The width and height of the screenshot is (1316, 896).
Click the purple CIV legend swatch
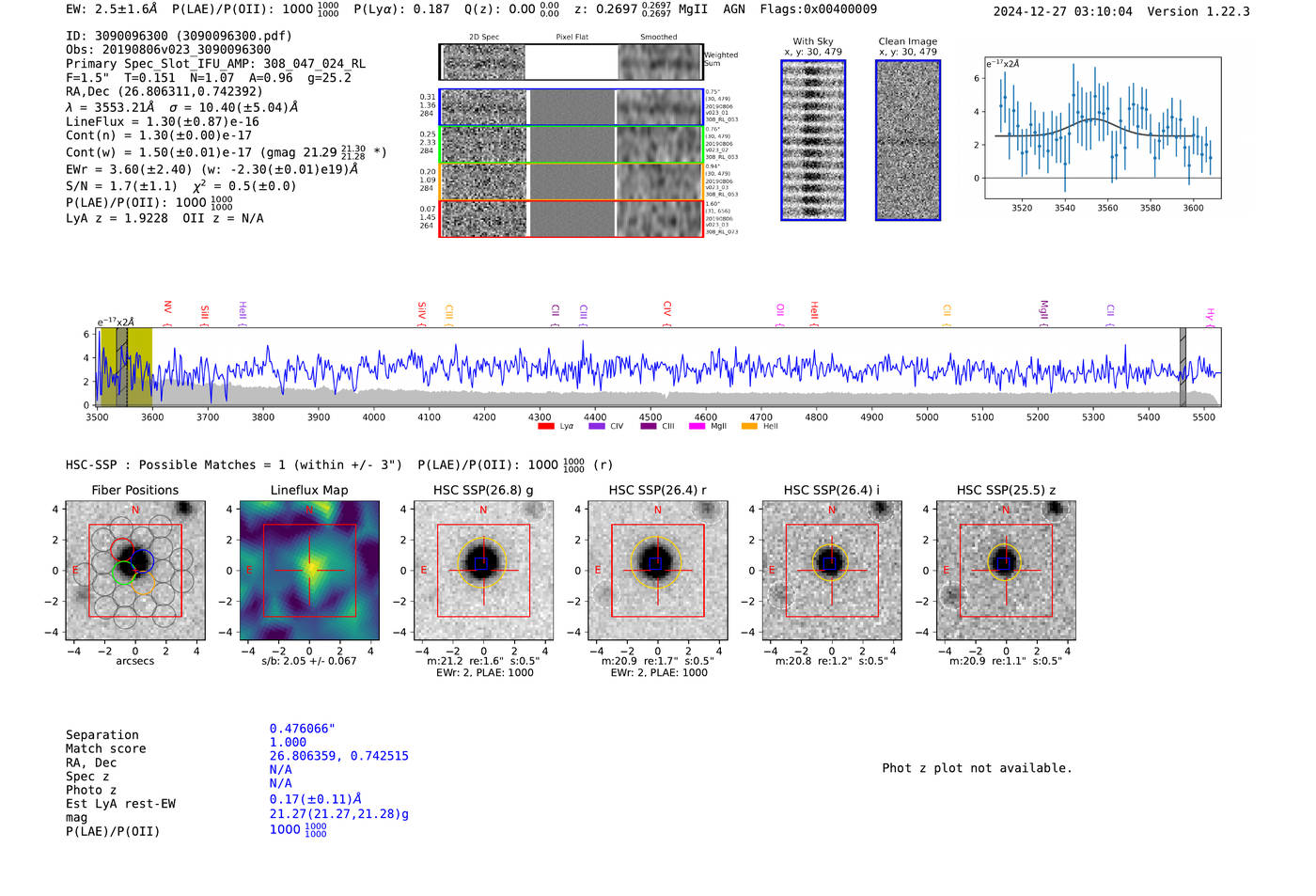click(597, 427)
